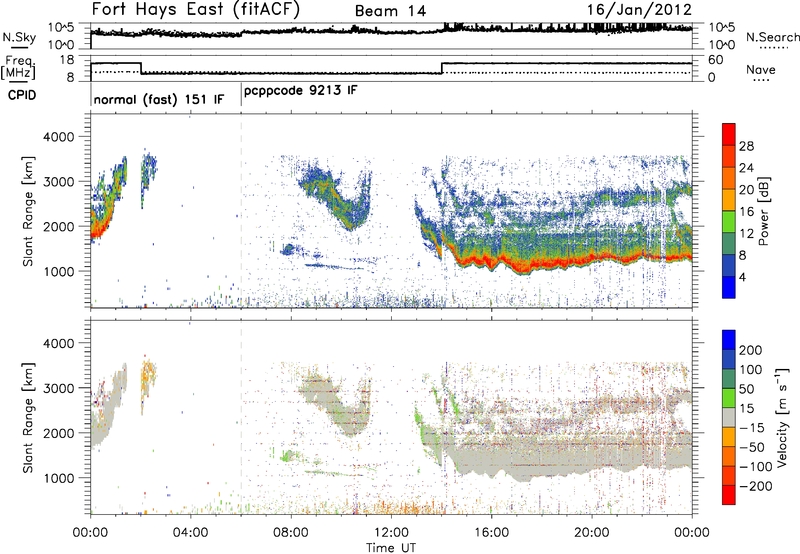Click the "1000" tick of the power panel
The image size is (800, 554).
click(58, 271)
